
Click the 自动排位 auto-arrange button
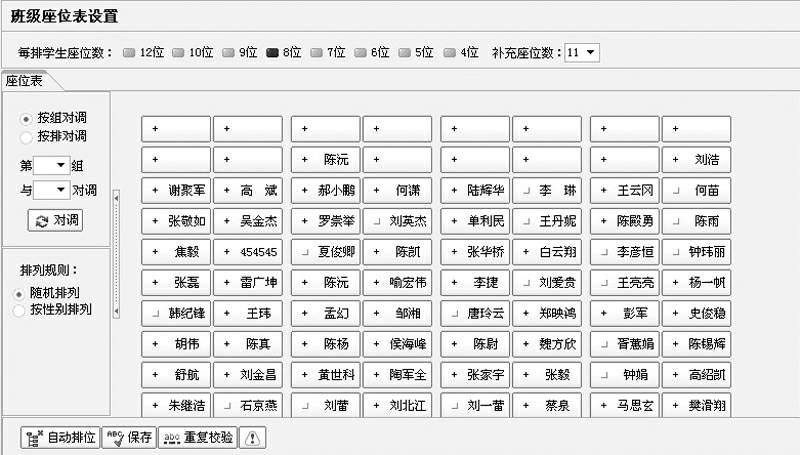click(x=61, y=438)
